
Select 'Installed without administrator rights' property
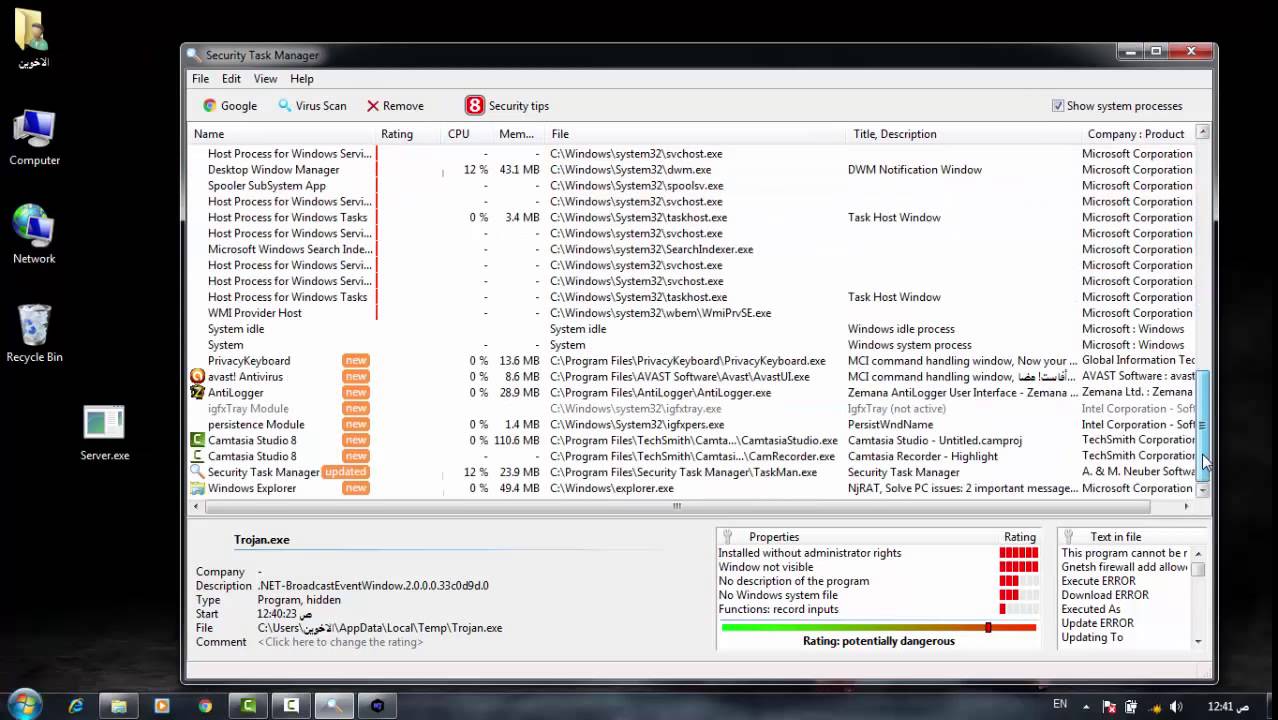click(x=809, y=553)
